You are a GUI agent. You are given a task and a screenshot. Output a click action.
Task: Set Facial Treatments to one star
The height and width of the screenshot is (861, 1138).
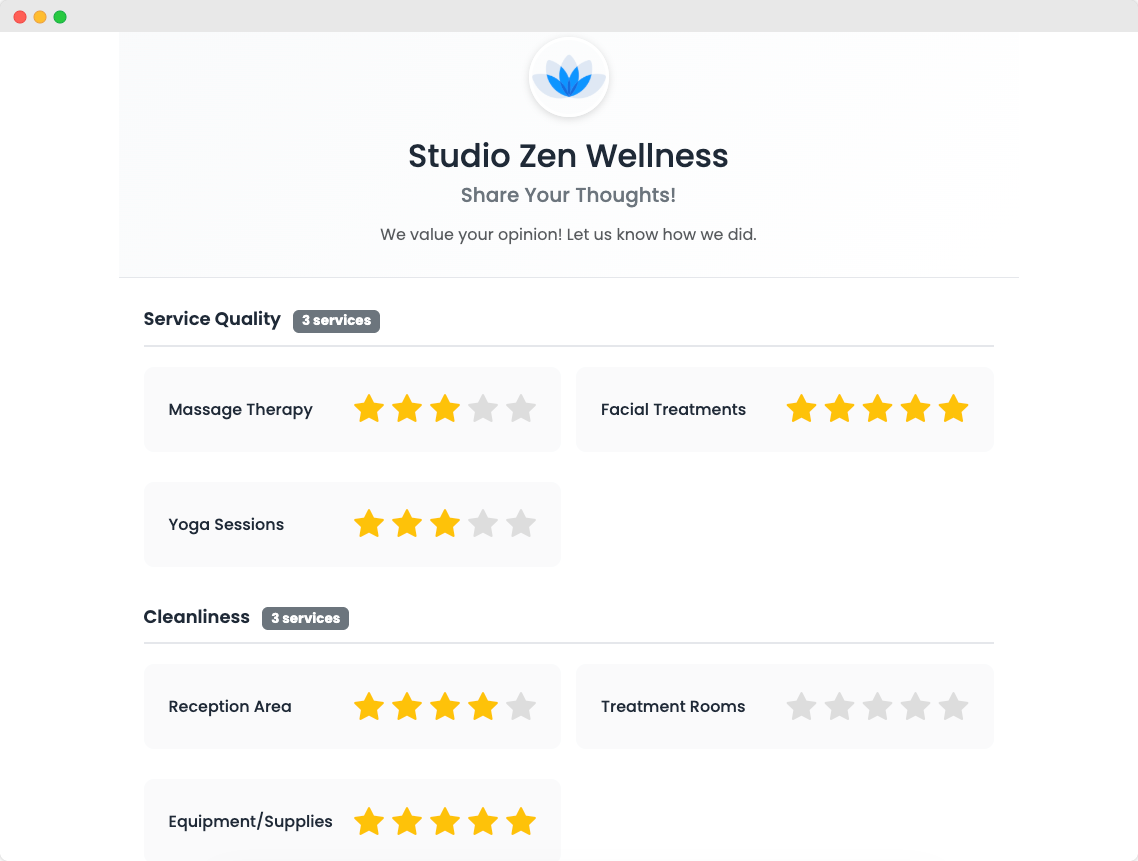coord(801,409)
